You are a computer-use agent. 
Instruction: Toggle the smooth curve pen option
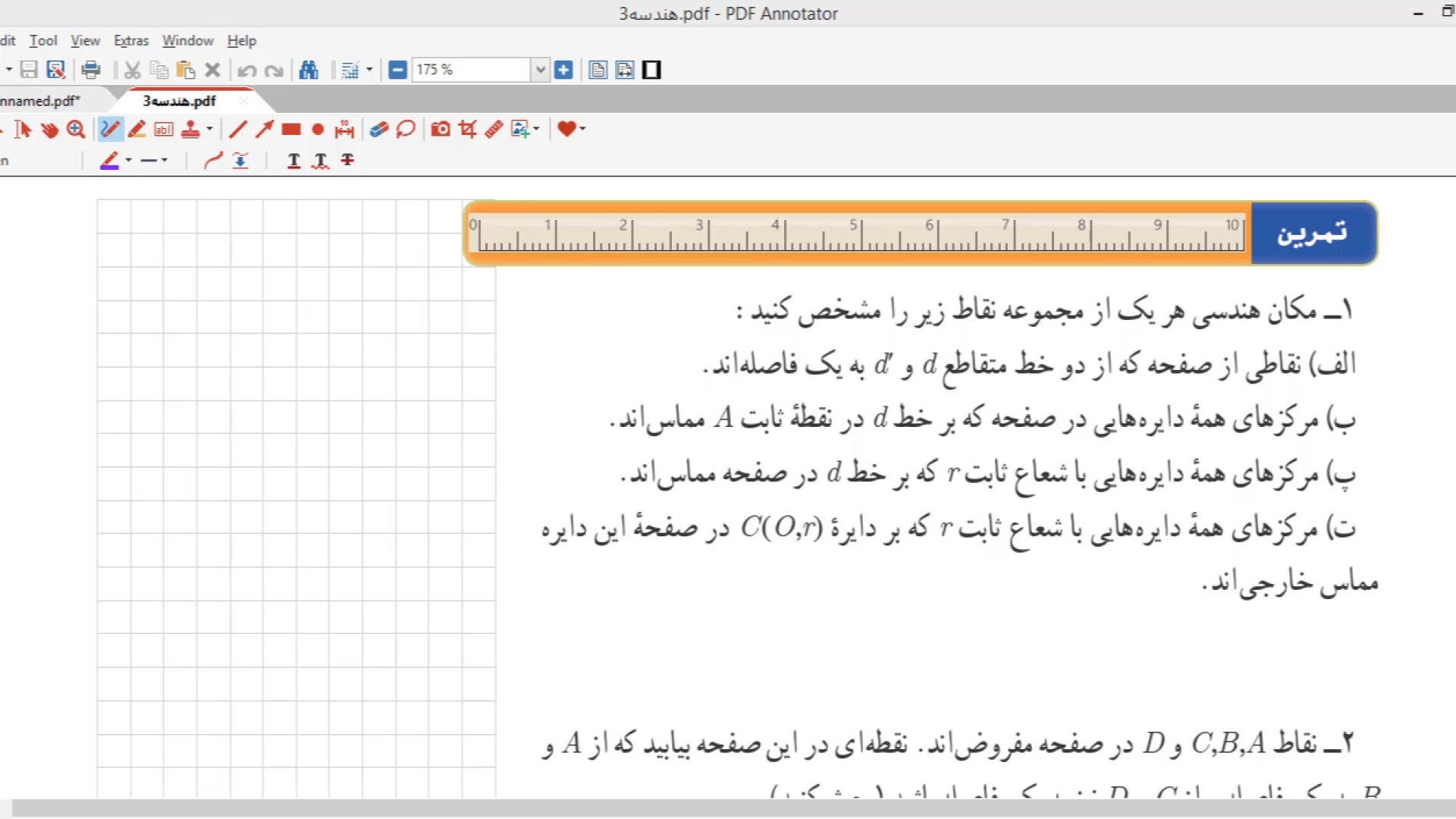pyautogui.click(x=213, y=160)
